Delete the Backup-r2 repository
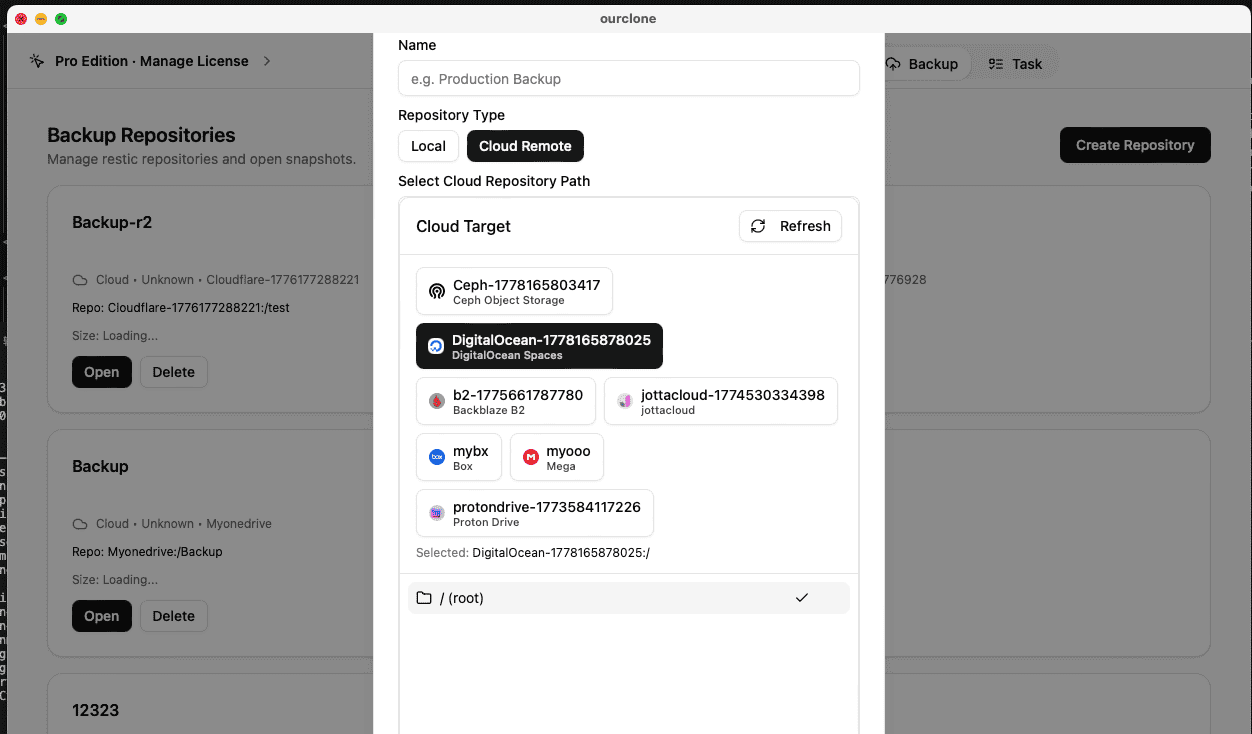The width and height of the screenshot is (1252, 734). (174, 372)
